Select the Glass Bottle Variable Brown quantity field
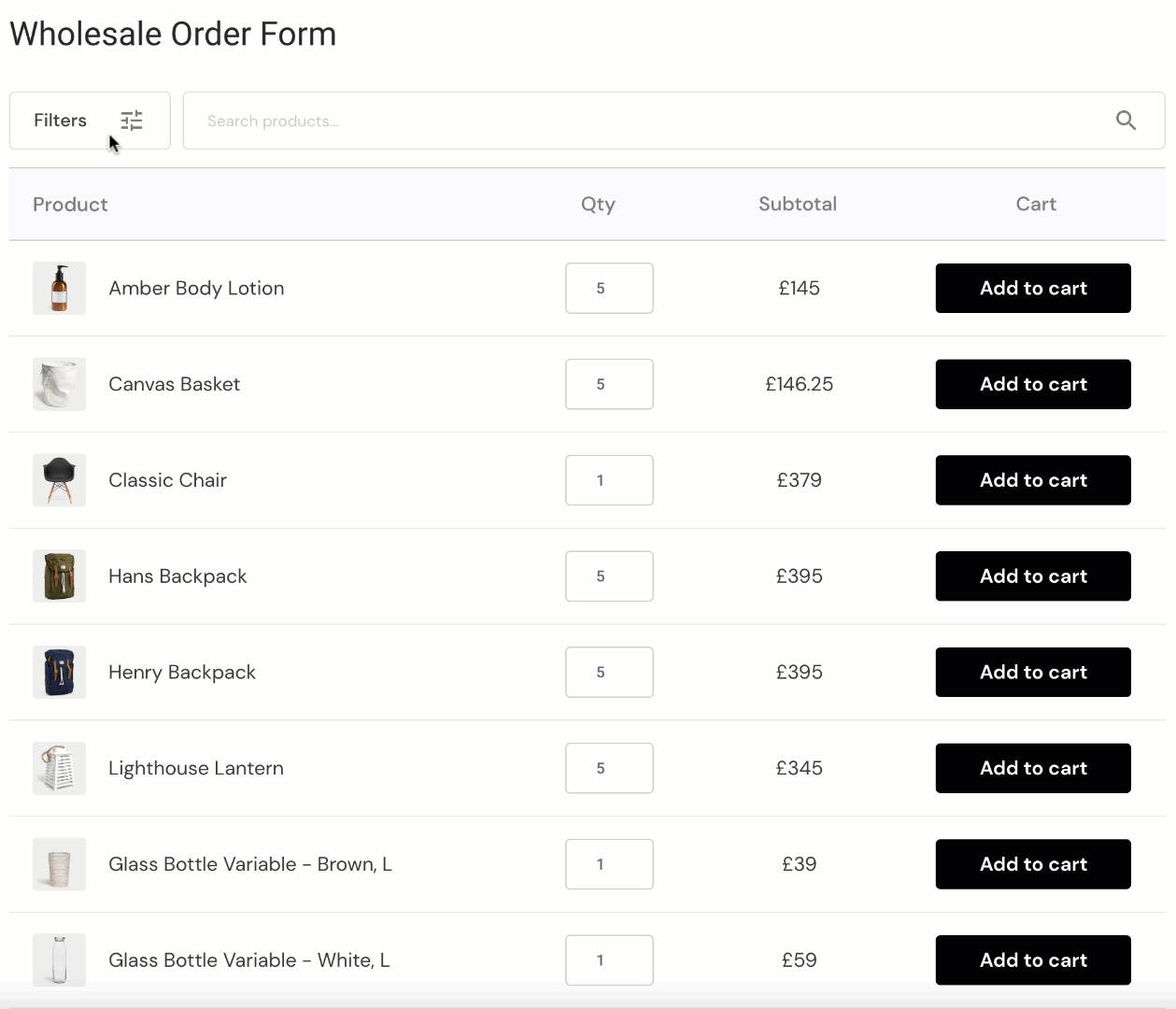 tap(609, 864)
